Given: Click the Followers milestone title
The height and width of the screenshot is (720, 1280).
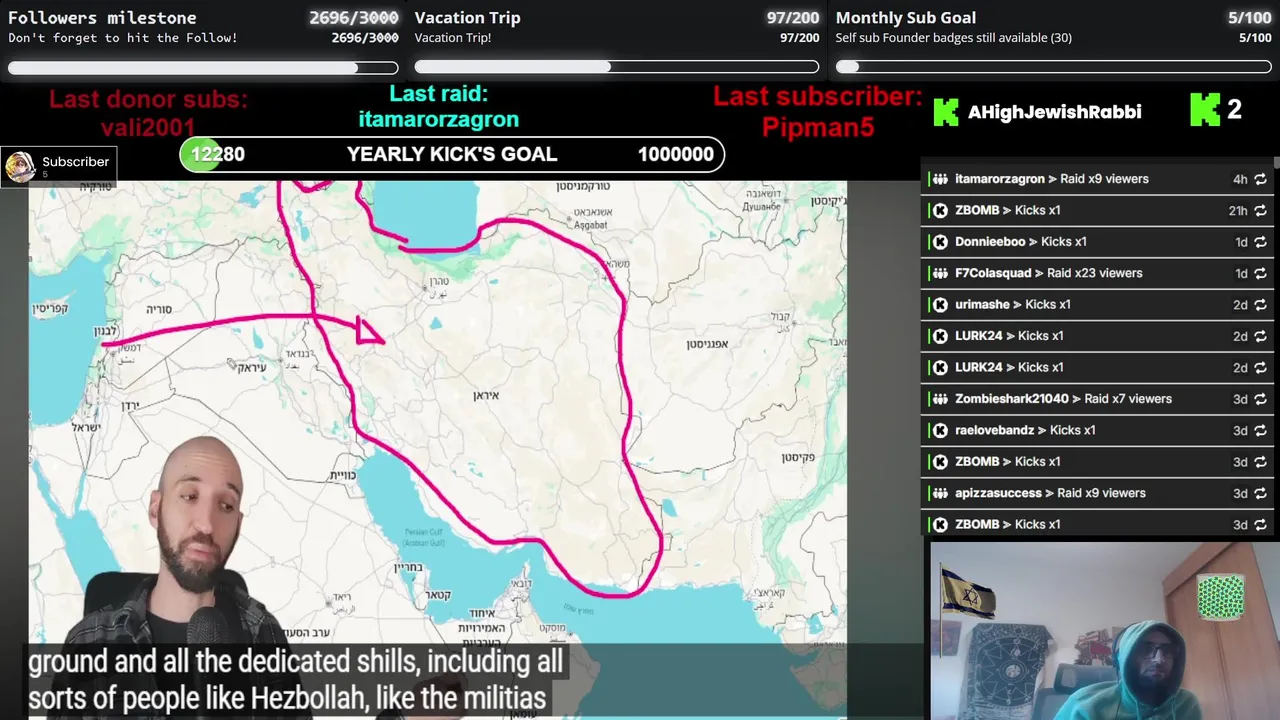Looking at the screenshot, I should [102, 17].
